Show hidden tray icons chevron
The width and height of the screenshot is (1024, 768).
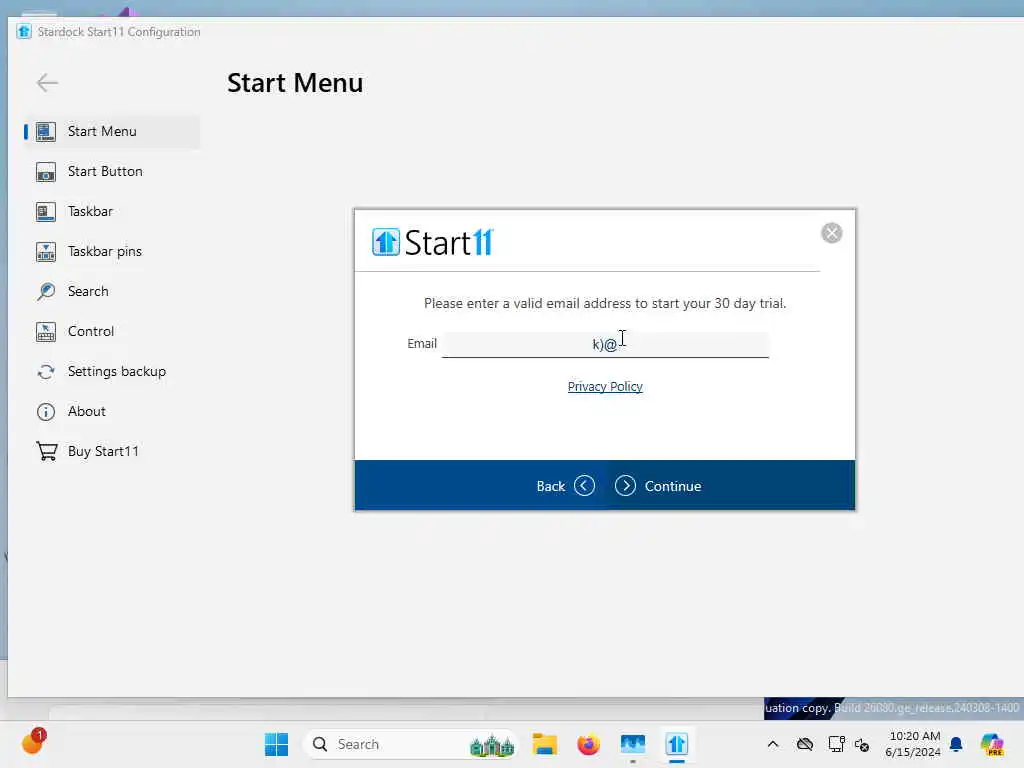[773, 744]
